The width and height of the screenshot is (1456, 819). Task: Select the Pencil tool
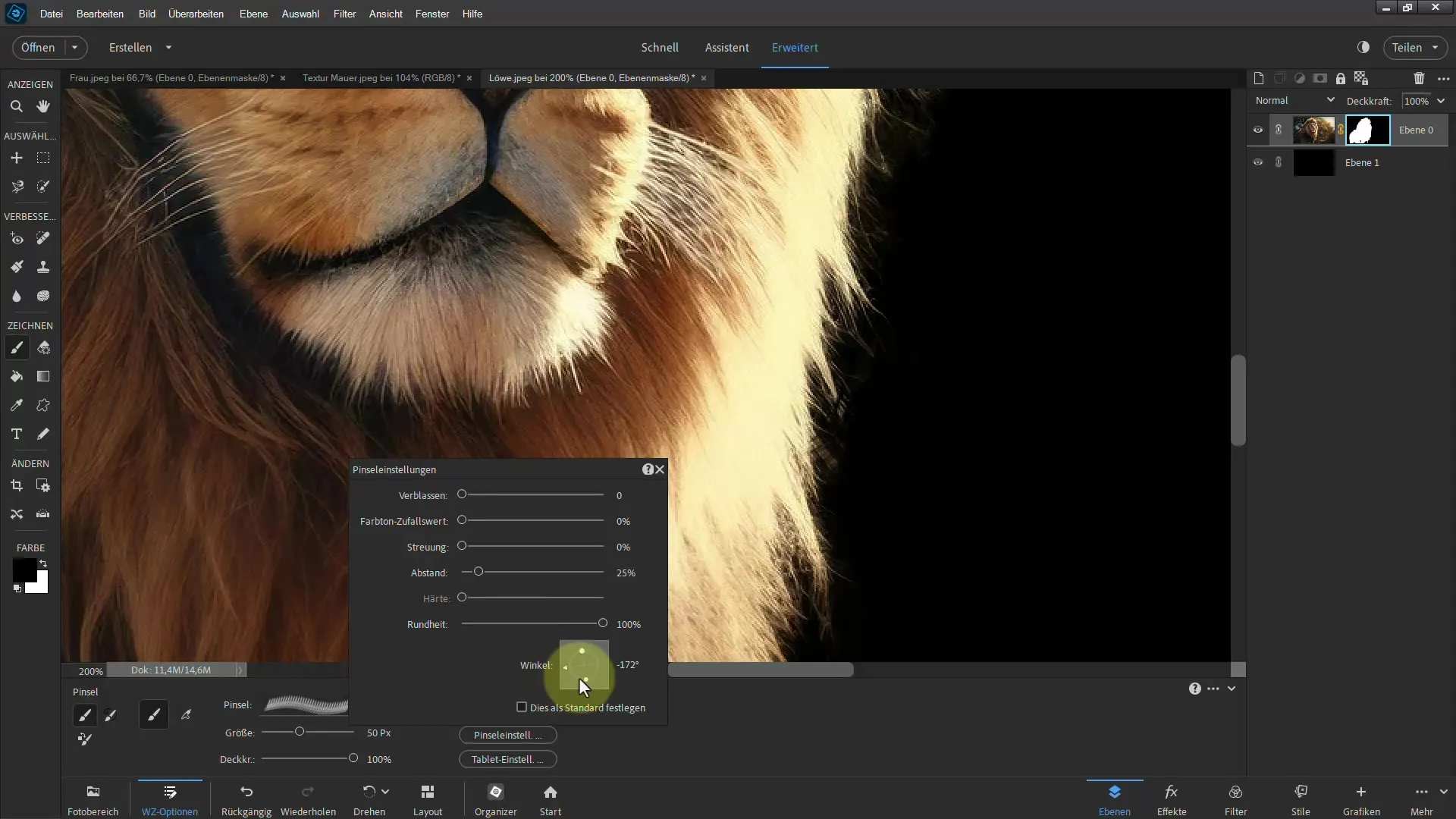pyautogui.click(x=43, y=434)
